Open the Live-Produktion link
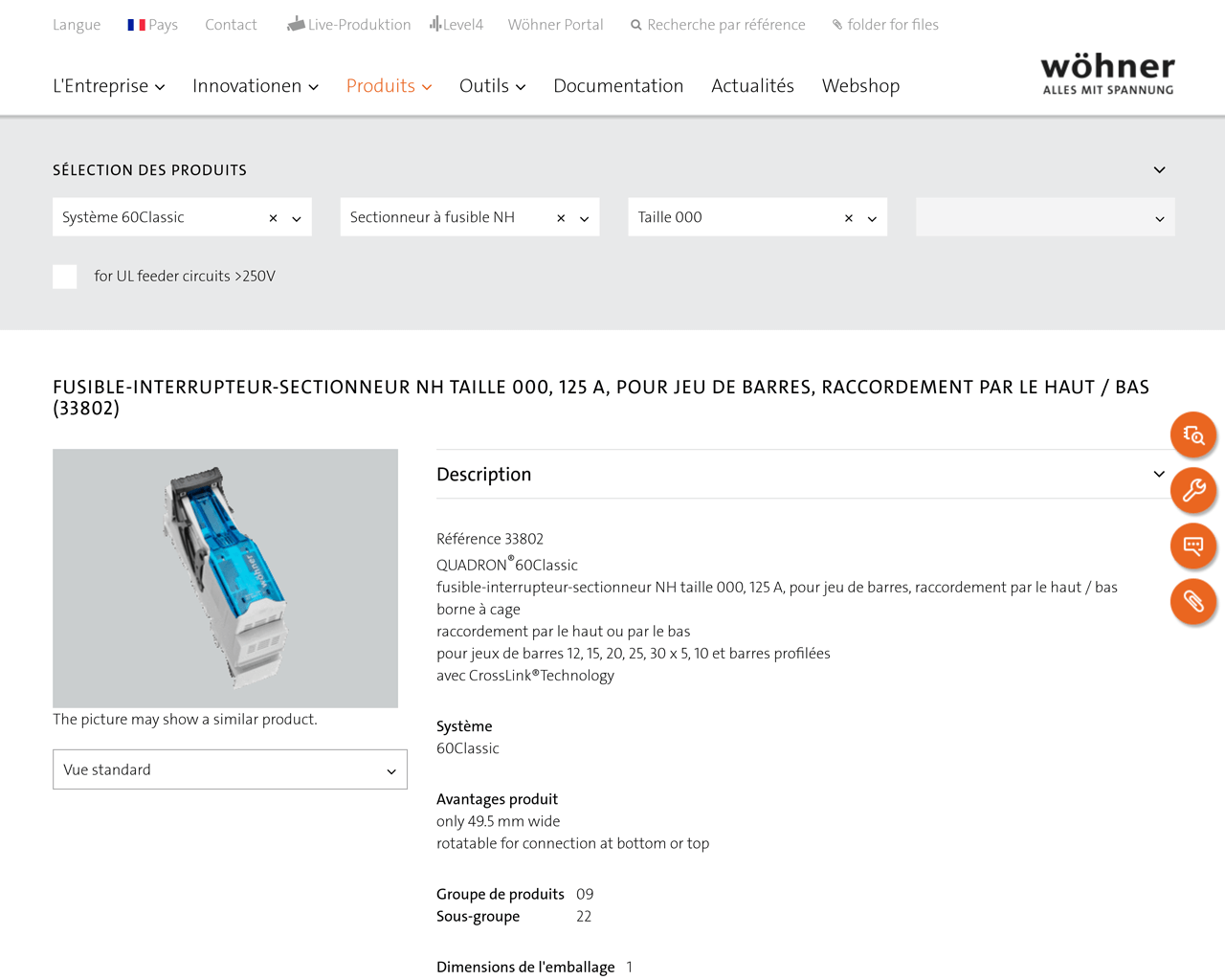1225x980 pixels. 349,25
